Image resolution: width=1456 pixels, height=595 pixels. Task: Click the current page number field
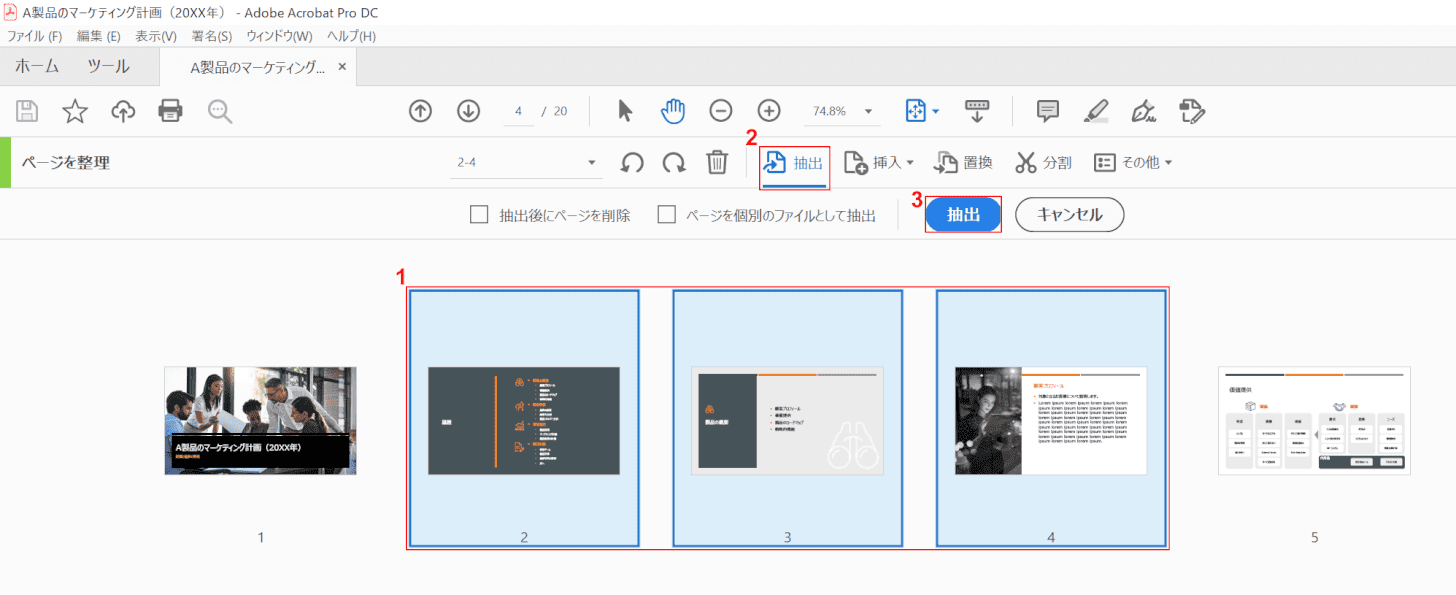pyautogui.click(x=518, y=111)
